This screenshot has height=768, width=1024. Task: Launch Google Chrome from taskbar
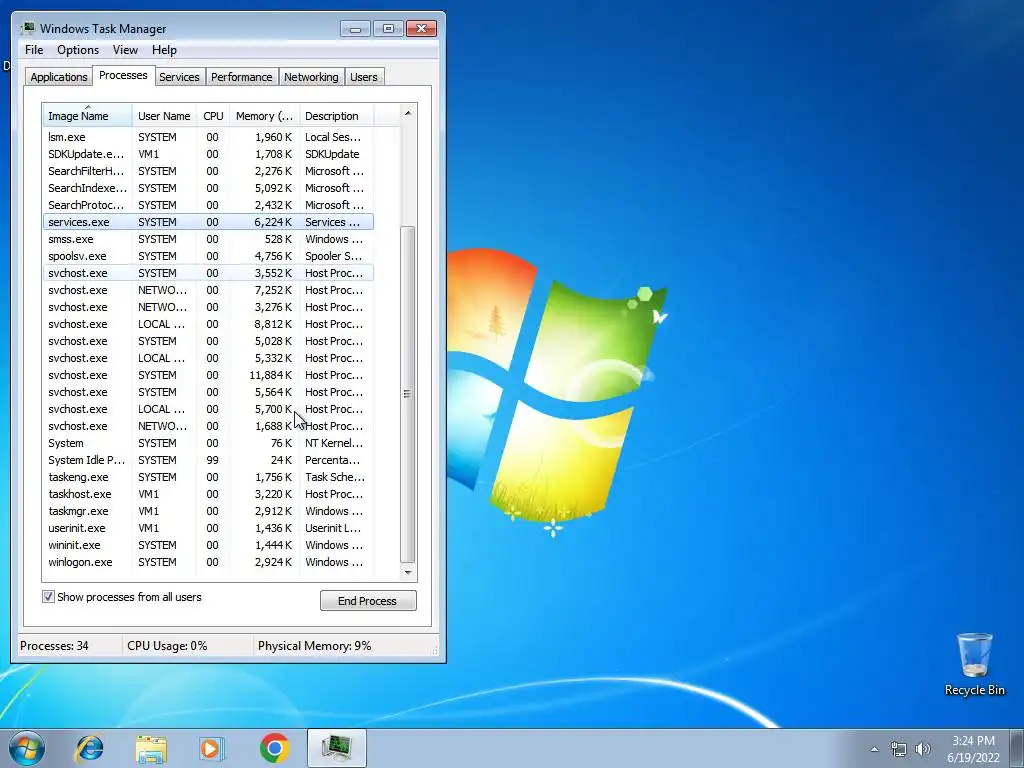(x=274, y=748)
